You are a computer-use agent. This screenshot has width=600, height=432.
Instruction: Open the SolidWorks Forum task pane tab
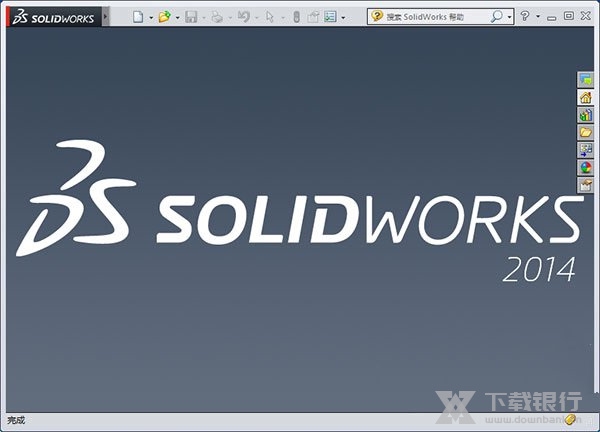(x=585, y=80)
